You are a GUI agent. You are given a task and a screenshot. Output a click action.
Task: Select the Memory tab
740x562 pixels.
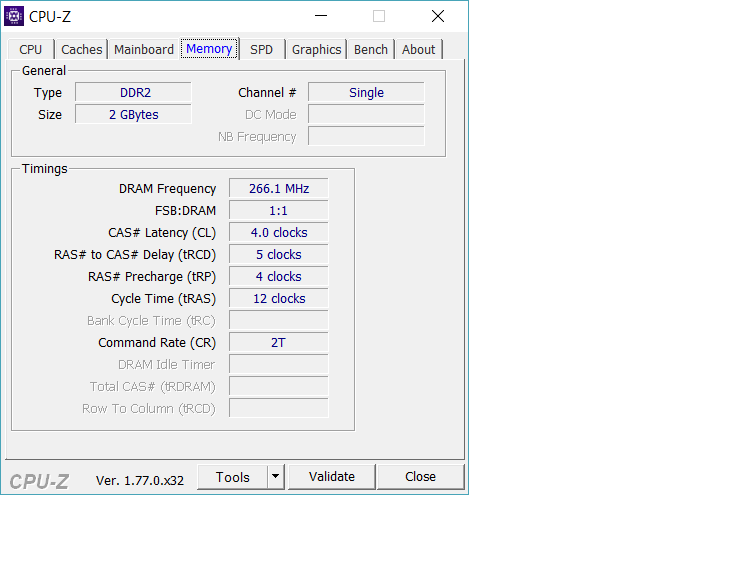click(x=209, y=49)
